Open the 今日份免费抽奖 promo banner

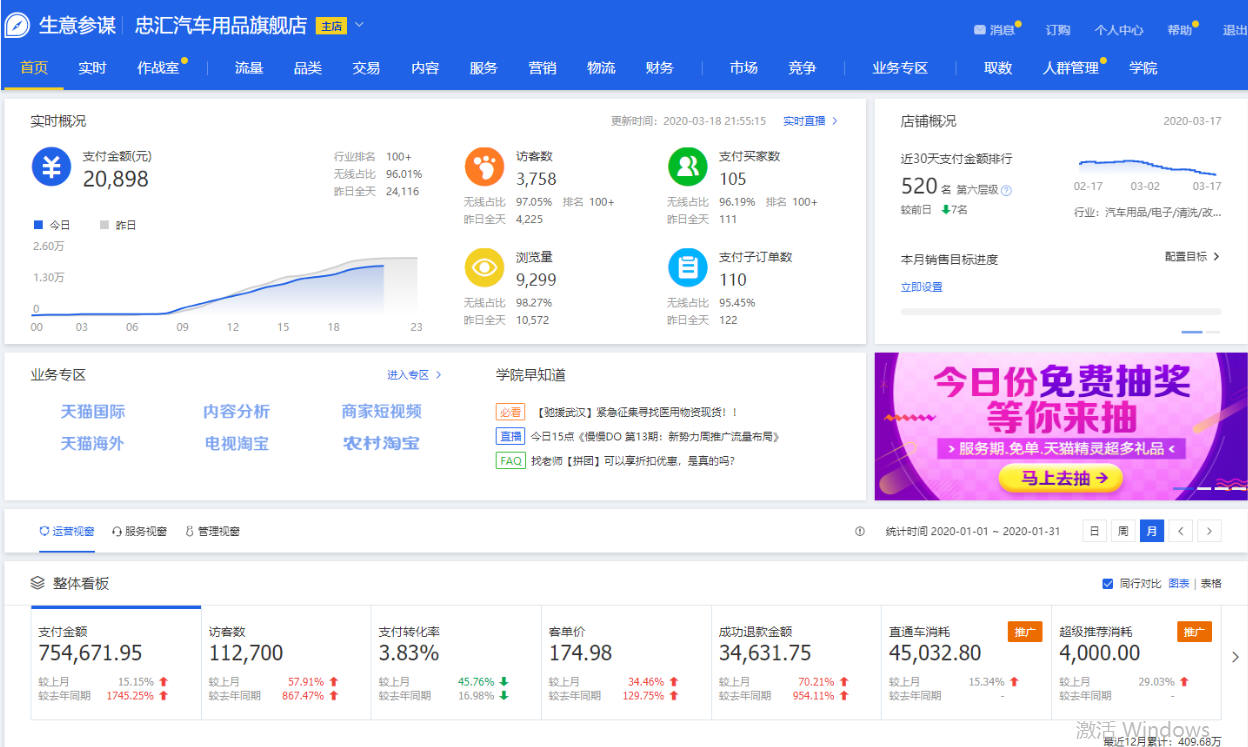(1061, 426)
